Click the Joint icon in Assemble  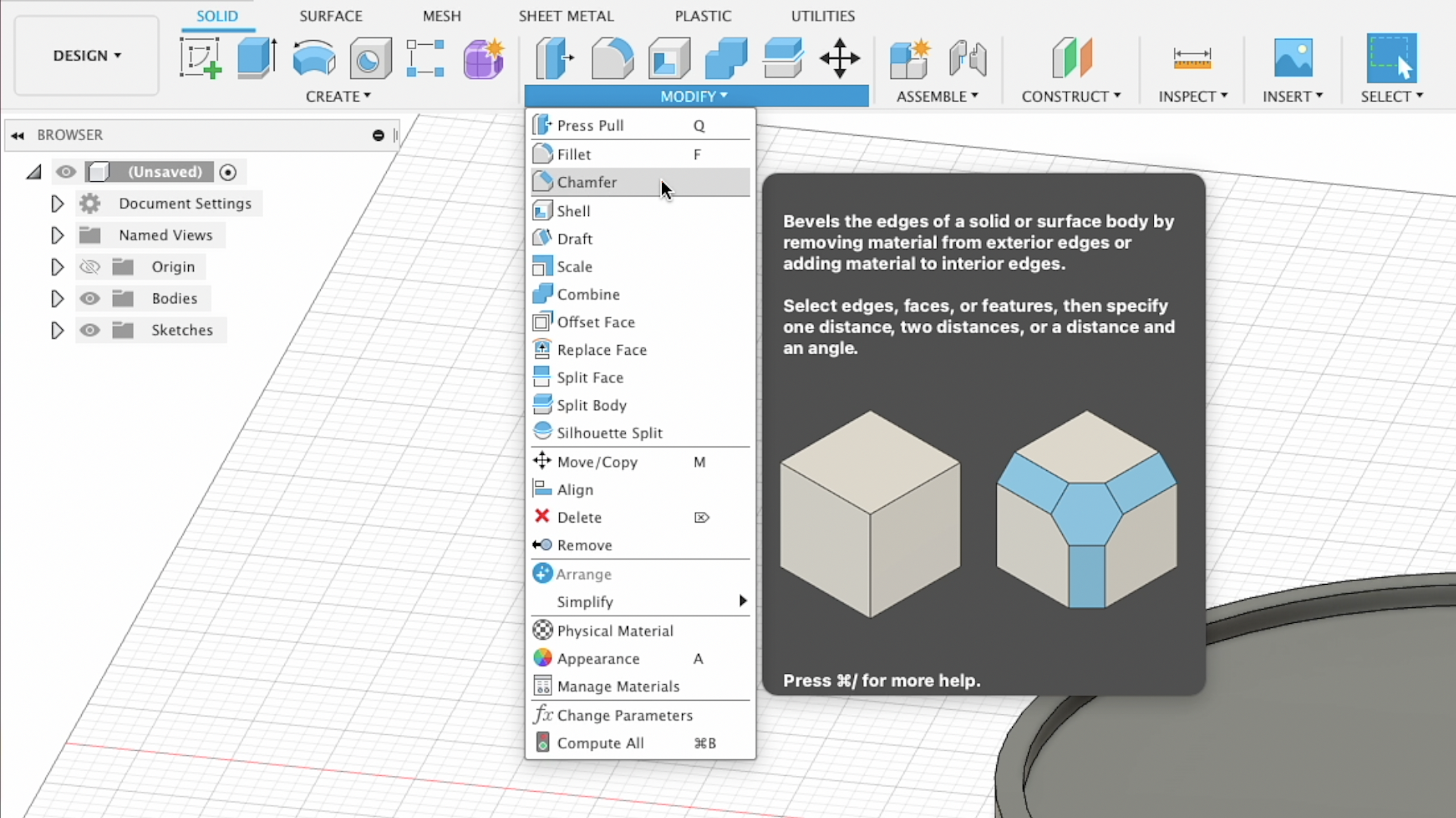click(x=968, y=58)
